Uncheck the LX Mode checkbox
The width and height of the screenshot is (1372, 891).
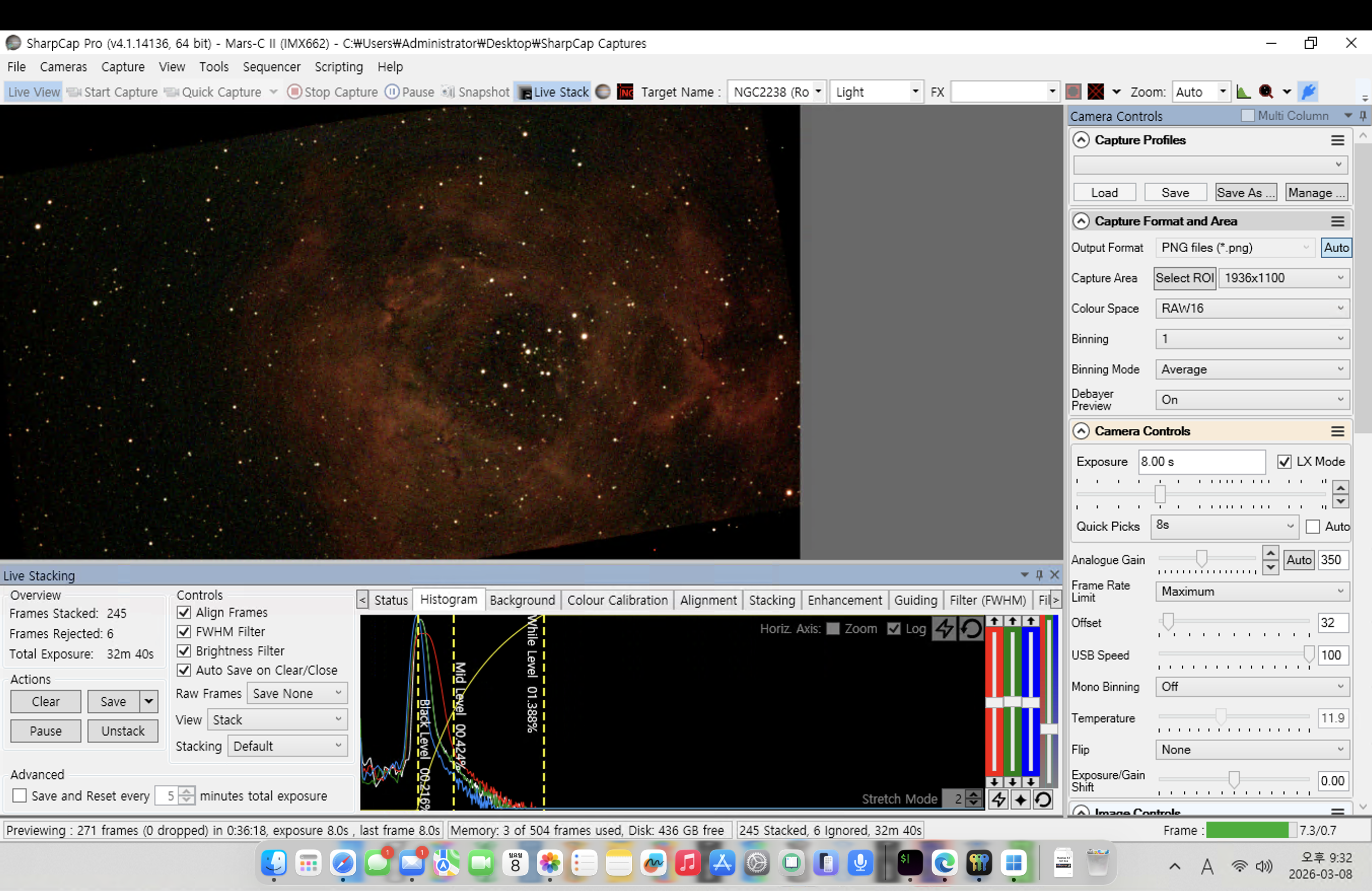(x=1284, y=462)
